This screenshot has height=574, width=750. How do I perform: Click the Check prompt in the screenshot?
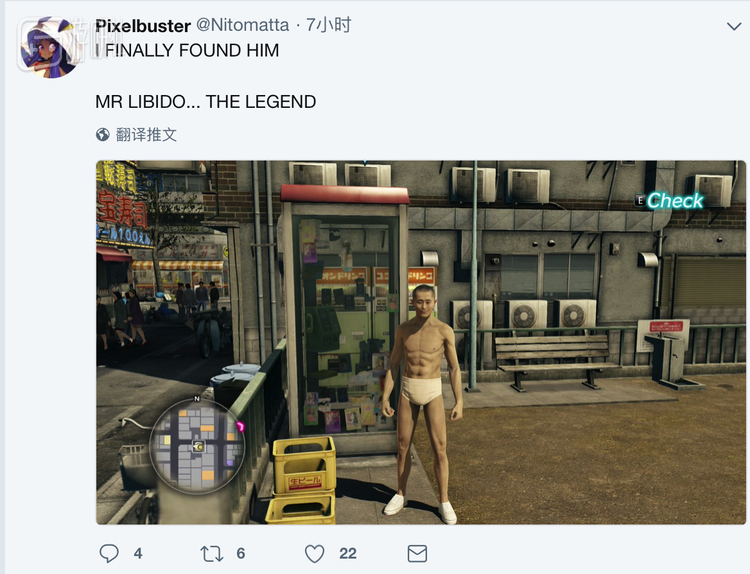[x=674, y=201]
